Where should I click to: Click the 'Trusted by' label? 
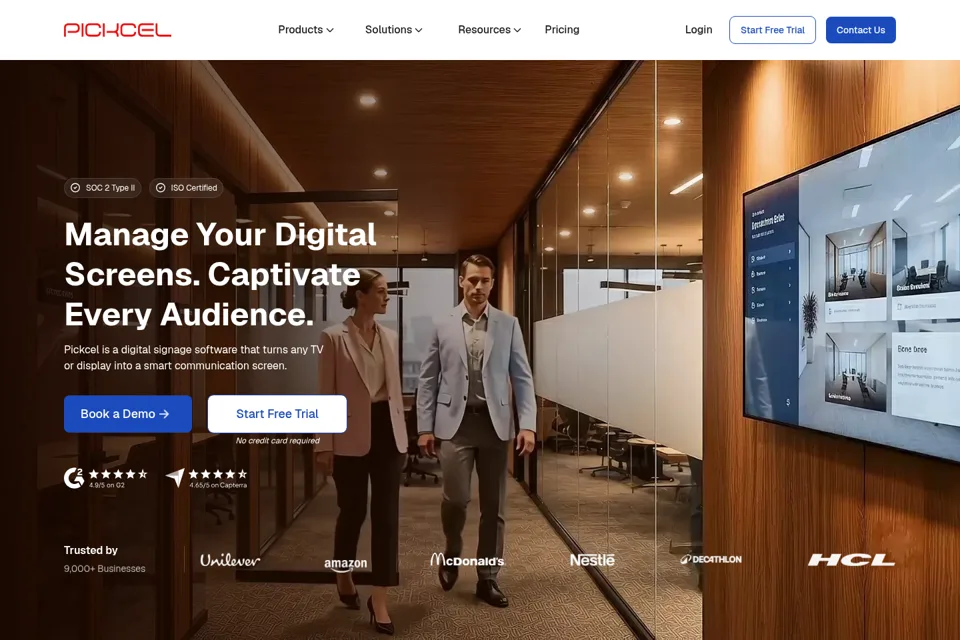[91, 550]
